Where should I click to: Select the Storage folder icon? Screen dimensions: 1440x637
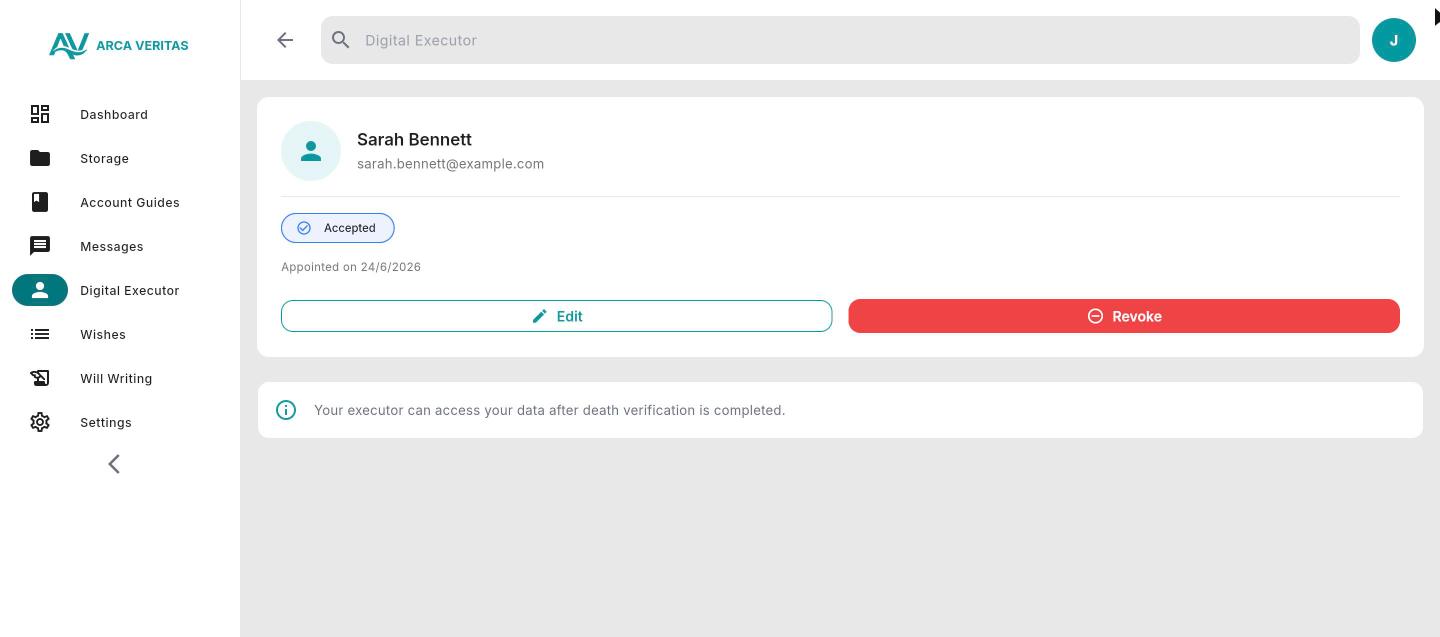tap(40, 158)
